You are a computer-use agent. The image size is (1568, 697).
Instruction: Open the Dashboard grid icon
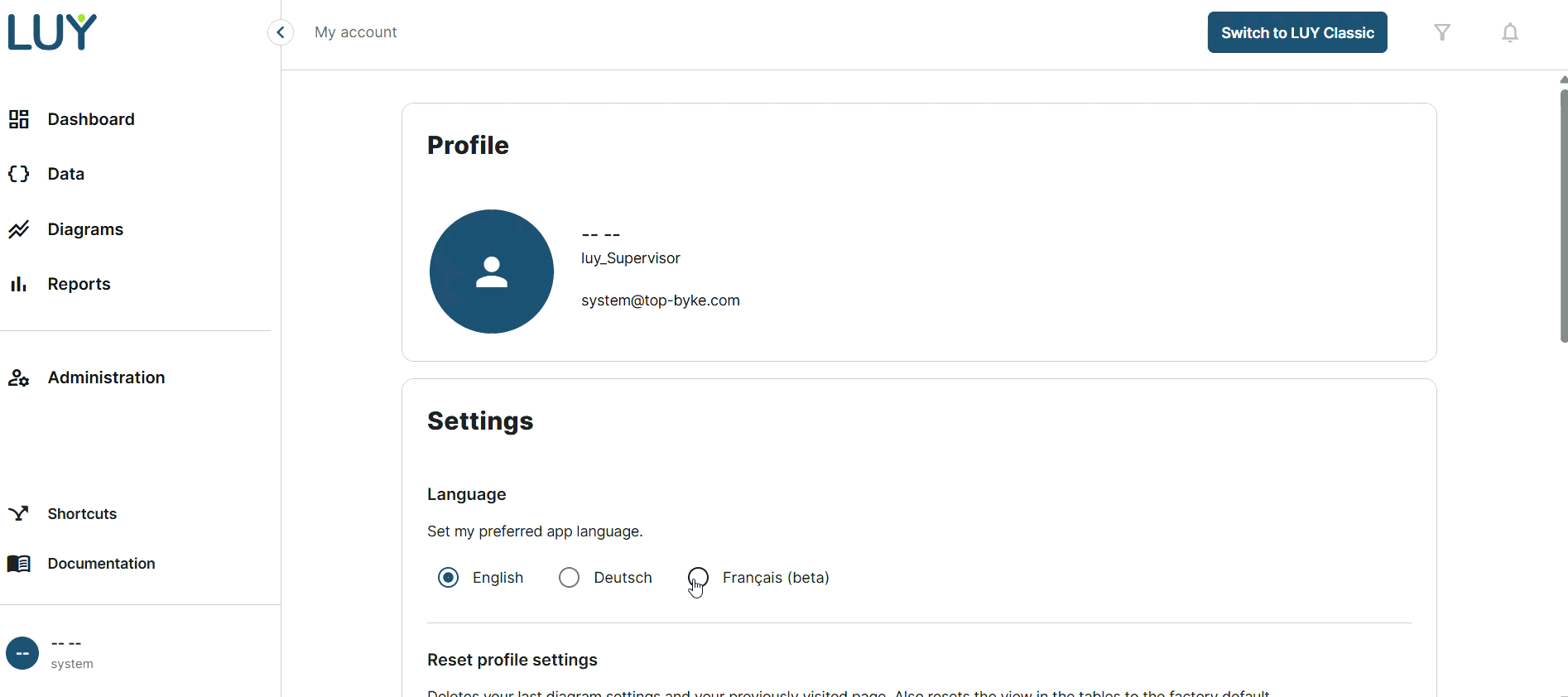click(x=19, y=119)
